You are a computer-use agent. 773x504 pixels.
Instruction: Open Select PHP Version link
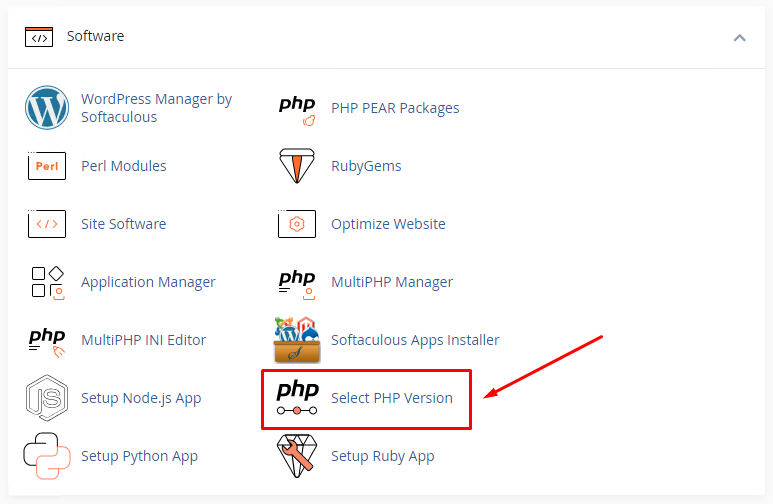(x=392, y=398)
